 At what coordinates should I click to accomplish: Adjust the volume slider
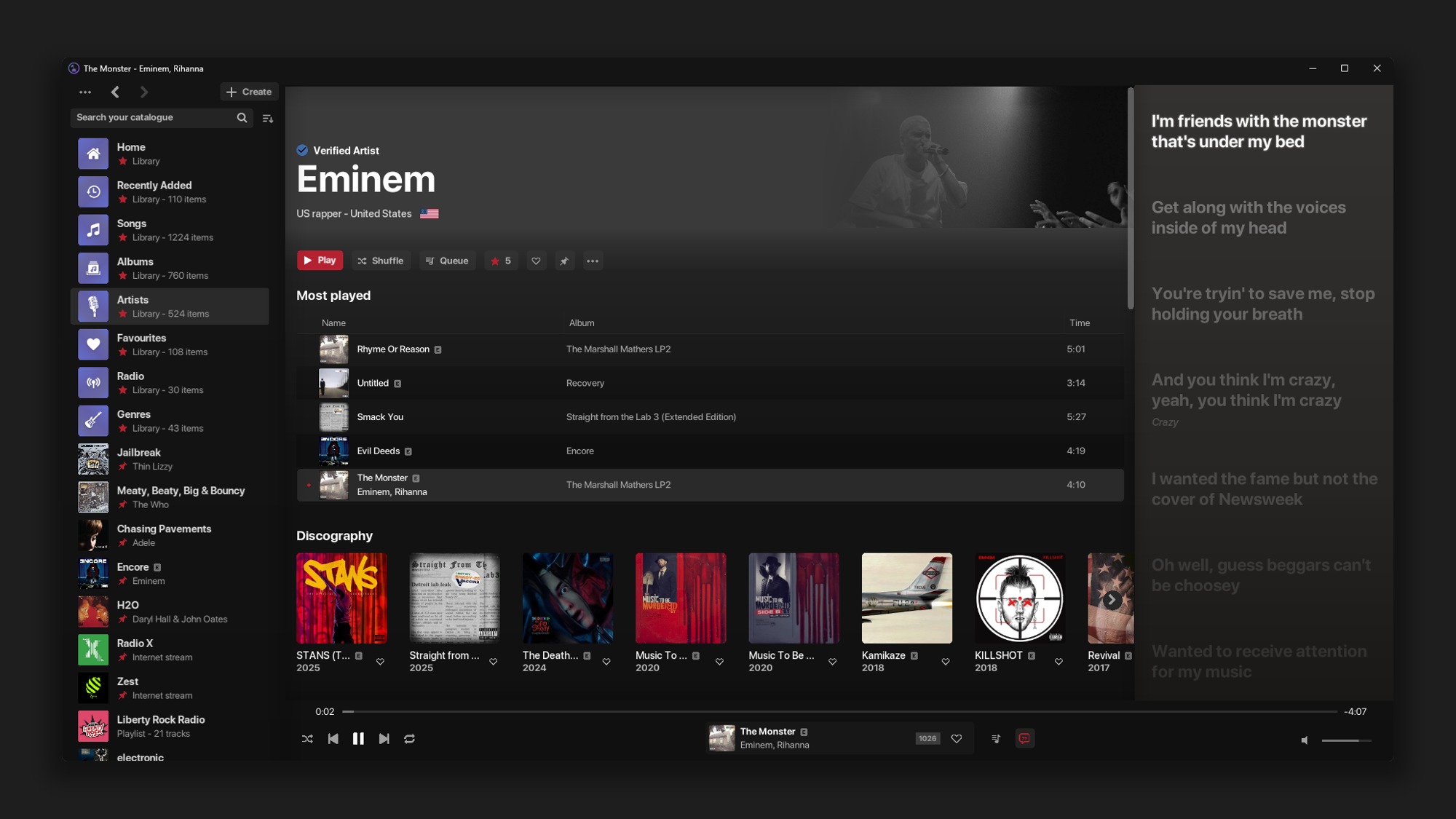(1346, 740)
